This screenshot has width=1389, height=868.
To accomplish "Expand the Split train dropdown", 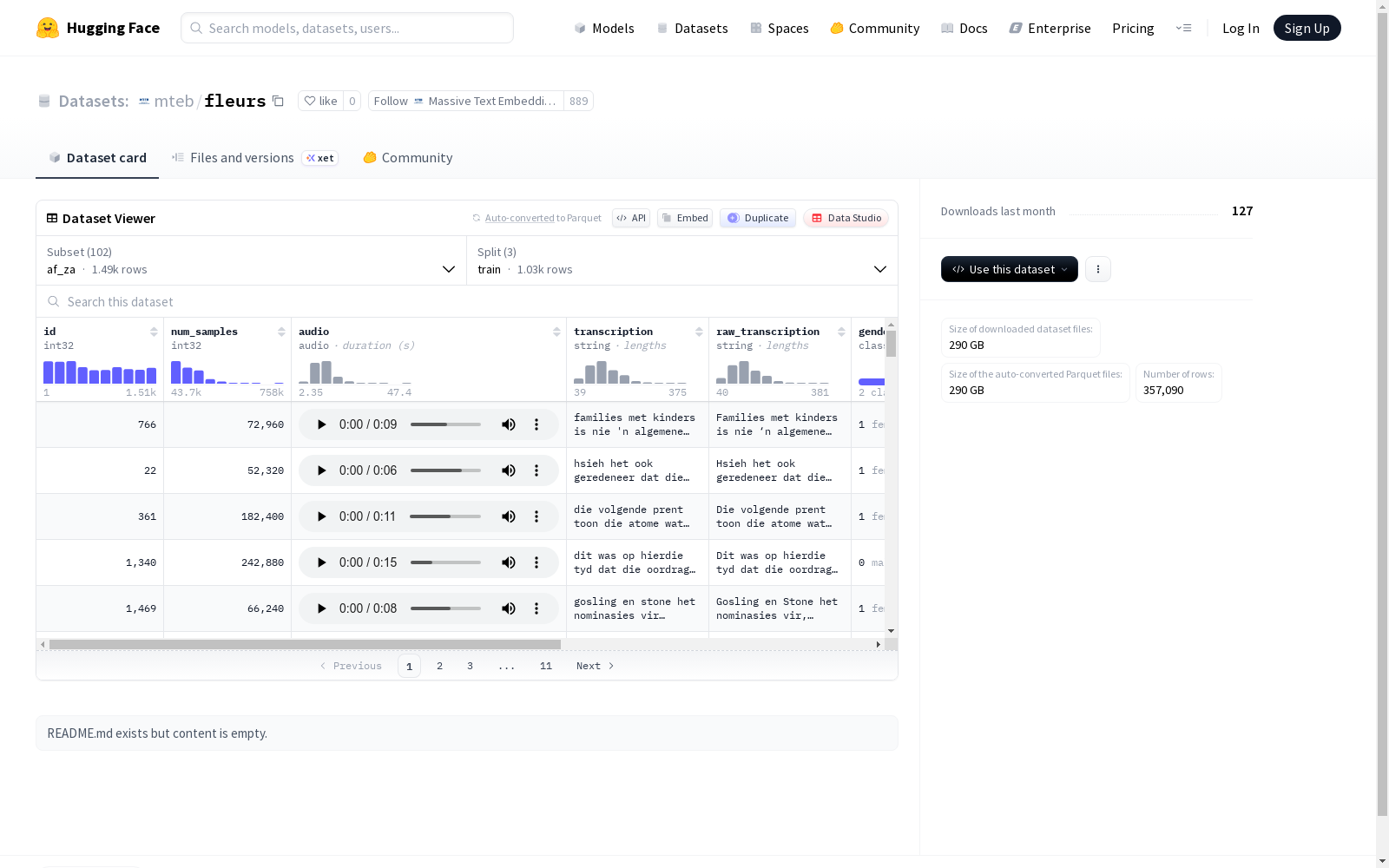I will coord(682,260).
